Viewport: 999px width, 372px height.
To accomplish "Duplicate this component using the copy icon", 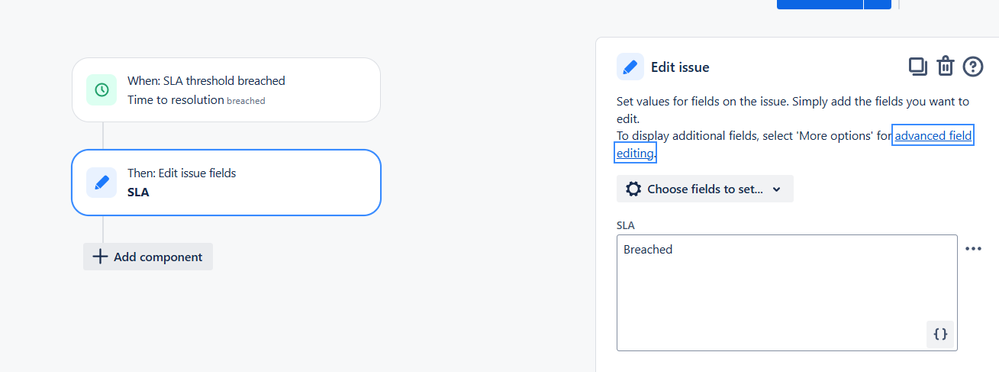I will pyautogui.click(x=917, y=66).
